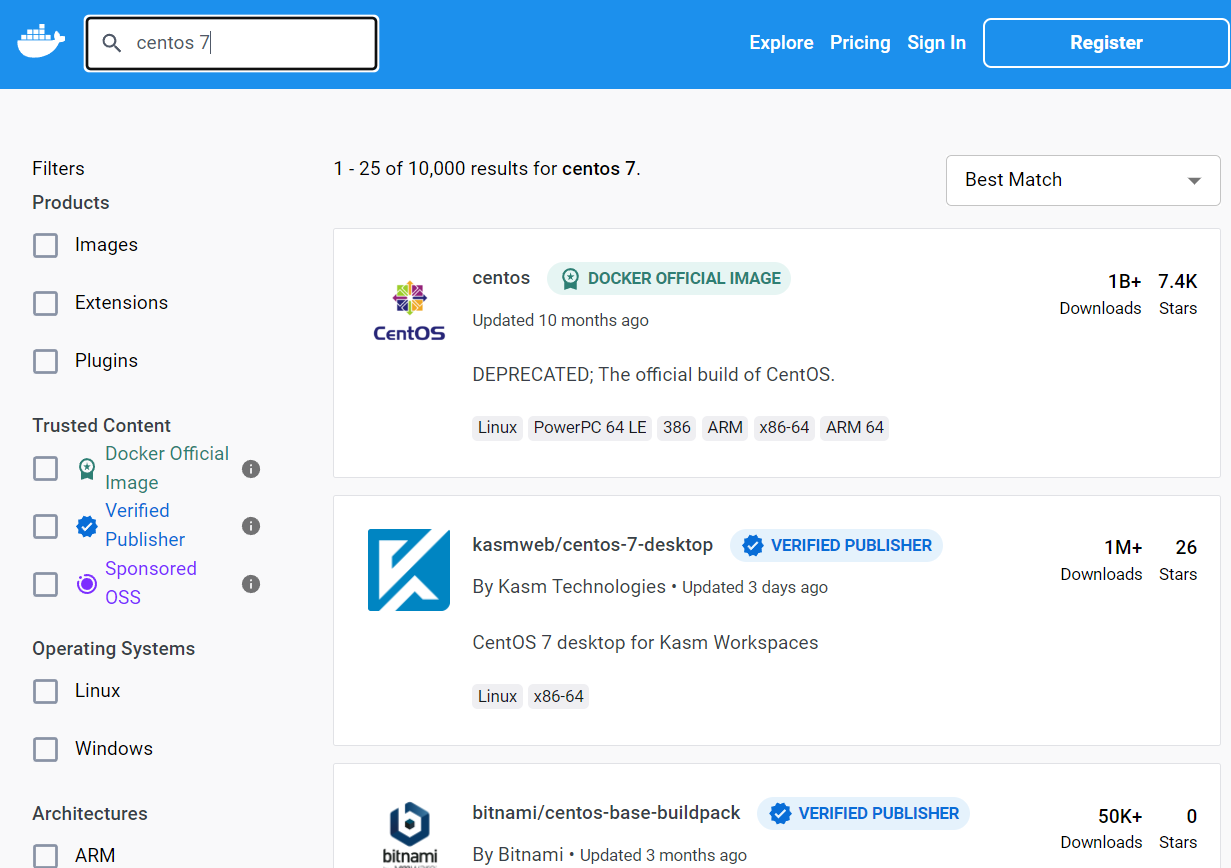Click the ARM tag on centos card

pyautogui.click(x=725, y=428)
